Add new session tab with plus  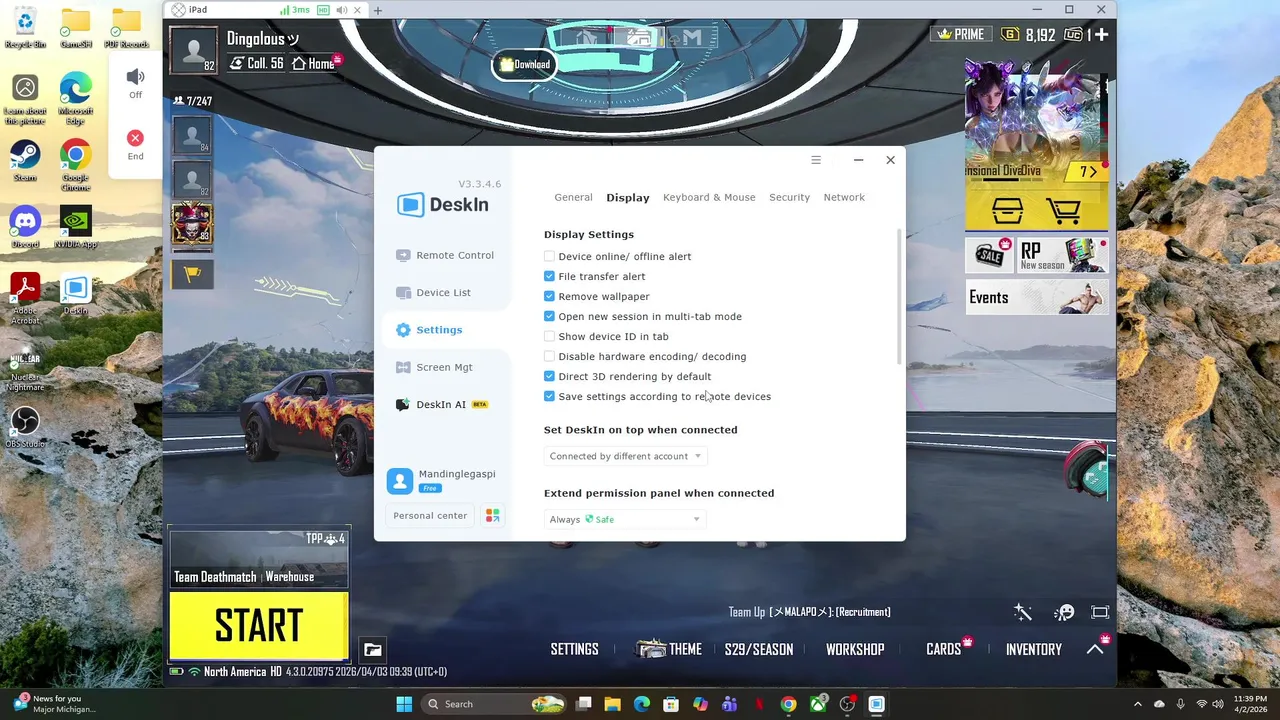click(x=378, y=10)
